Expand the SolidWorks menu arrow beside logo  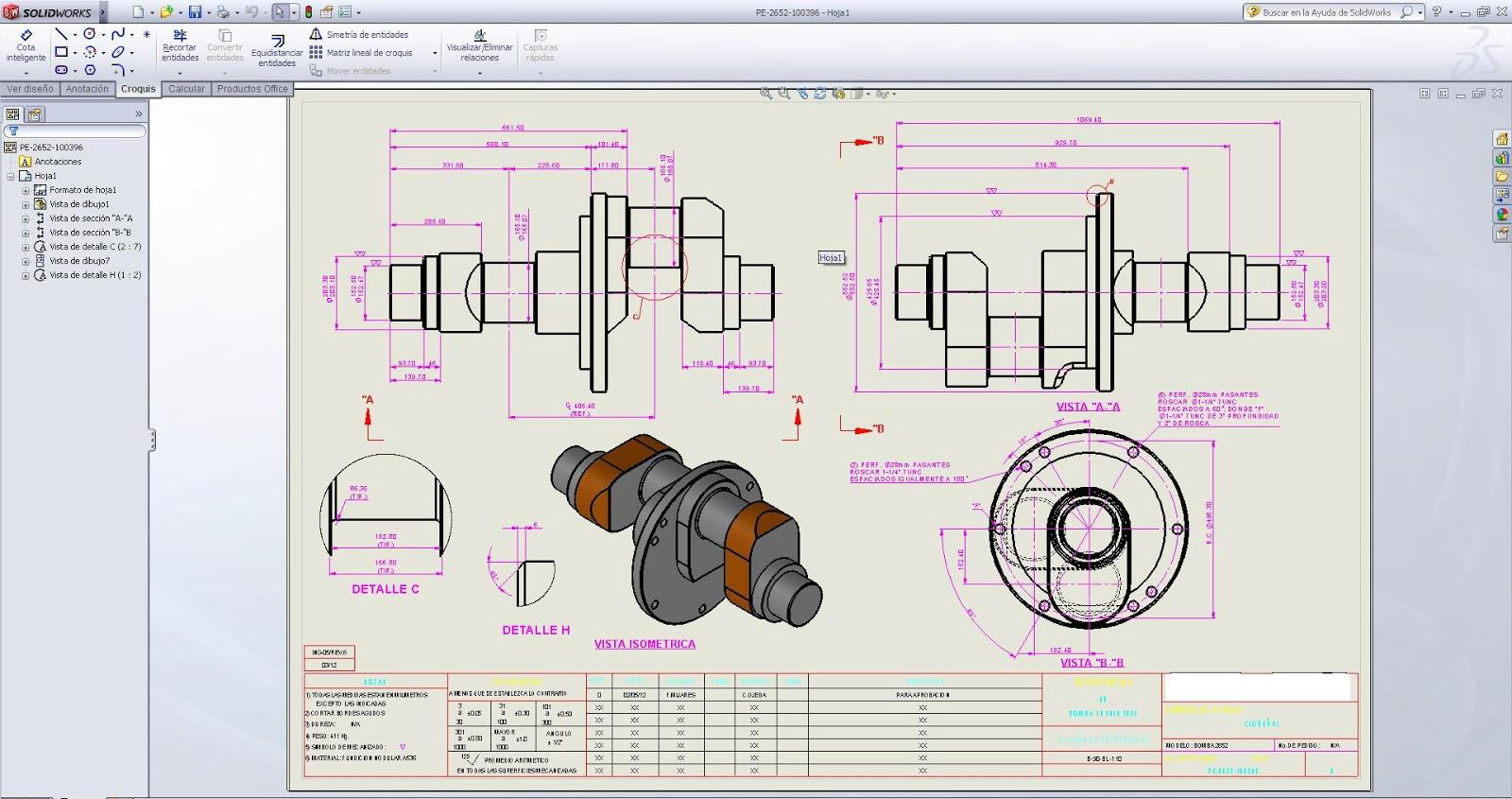pos(103,12)
